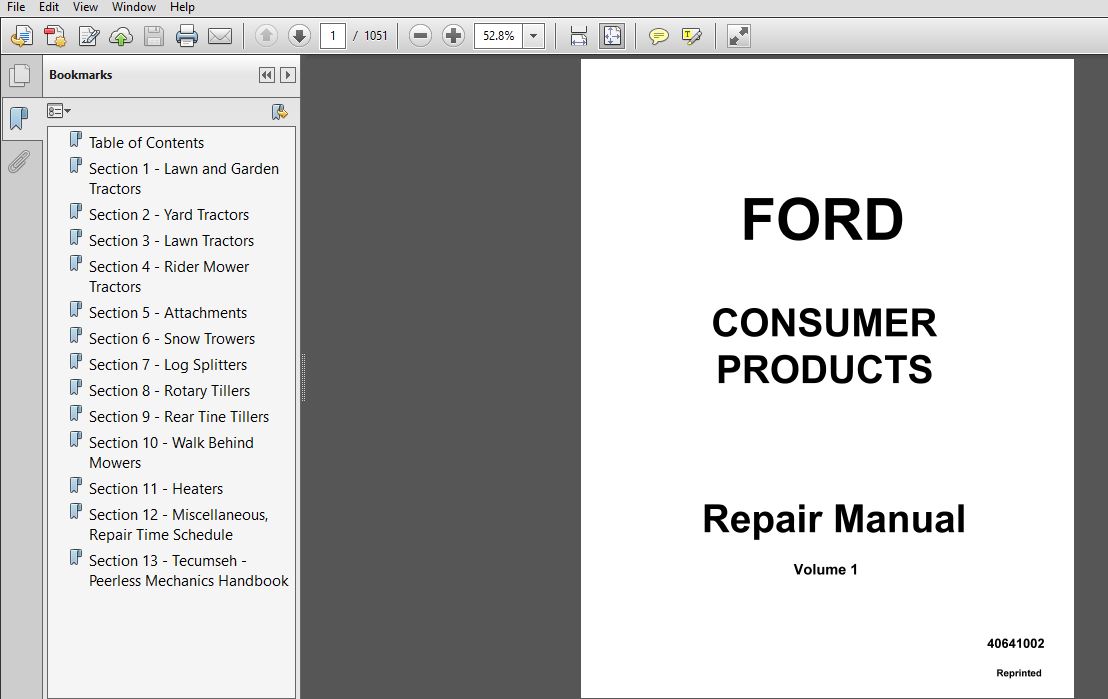Go to next page with down arrow
Image resolution: width=1108 pixels, height=699 pixels.
coord(300,35)
